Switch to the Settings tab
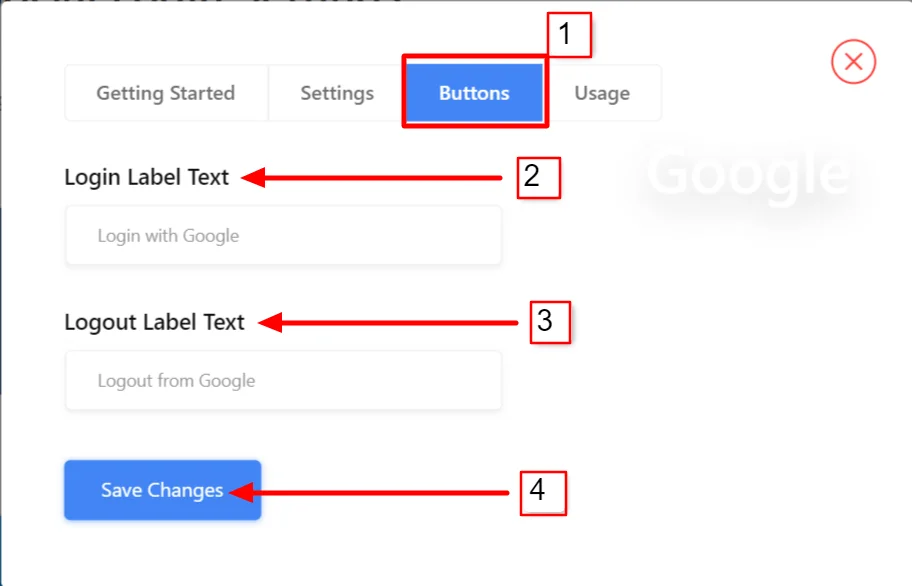This screenshot has width=912, height=586. [337, 93]
